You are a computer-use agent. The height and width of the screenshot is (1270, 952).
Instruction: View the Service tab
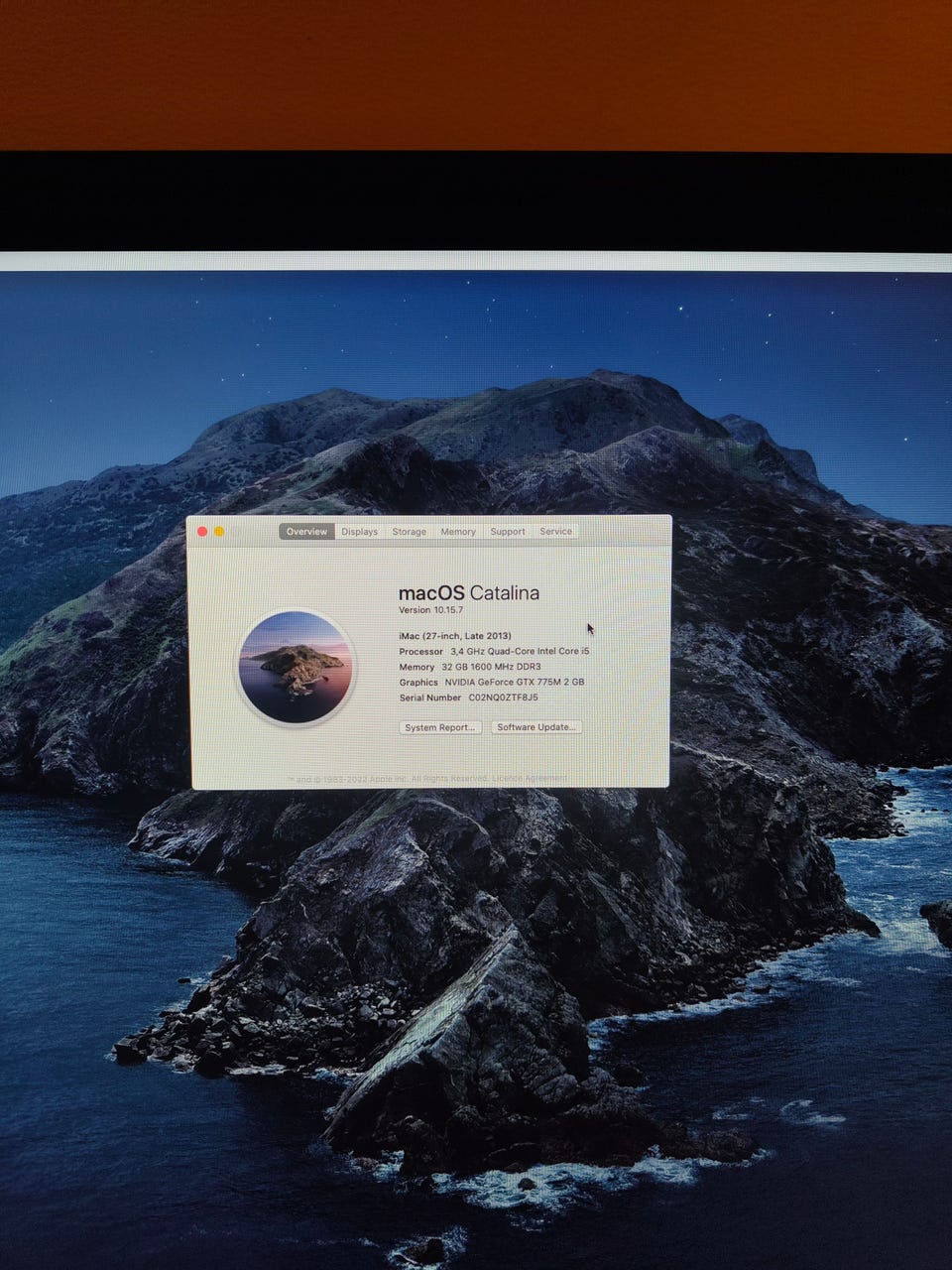point(555,532)
